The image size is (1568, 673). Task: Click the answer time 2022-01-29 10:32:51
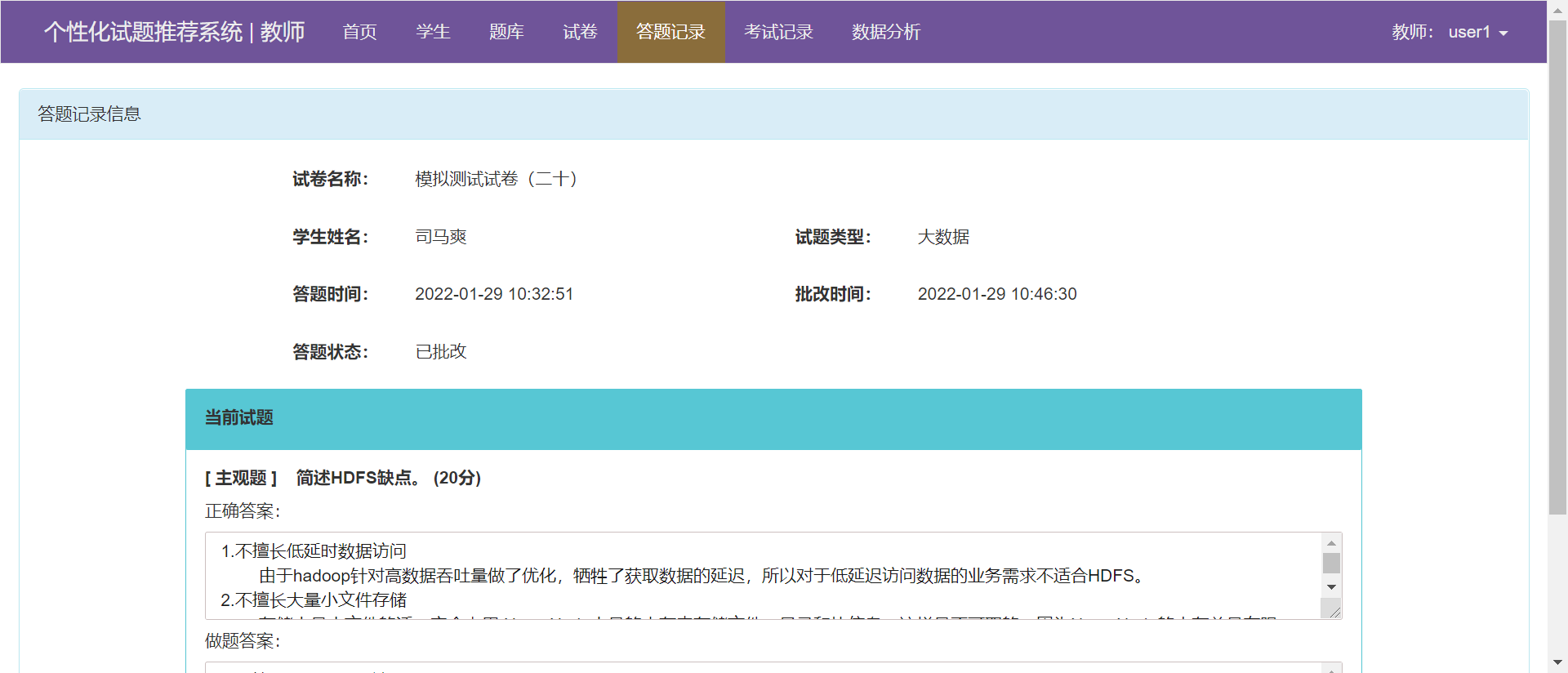(x=494, y=294)
